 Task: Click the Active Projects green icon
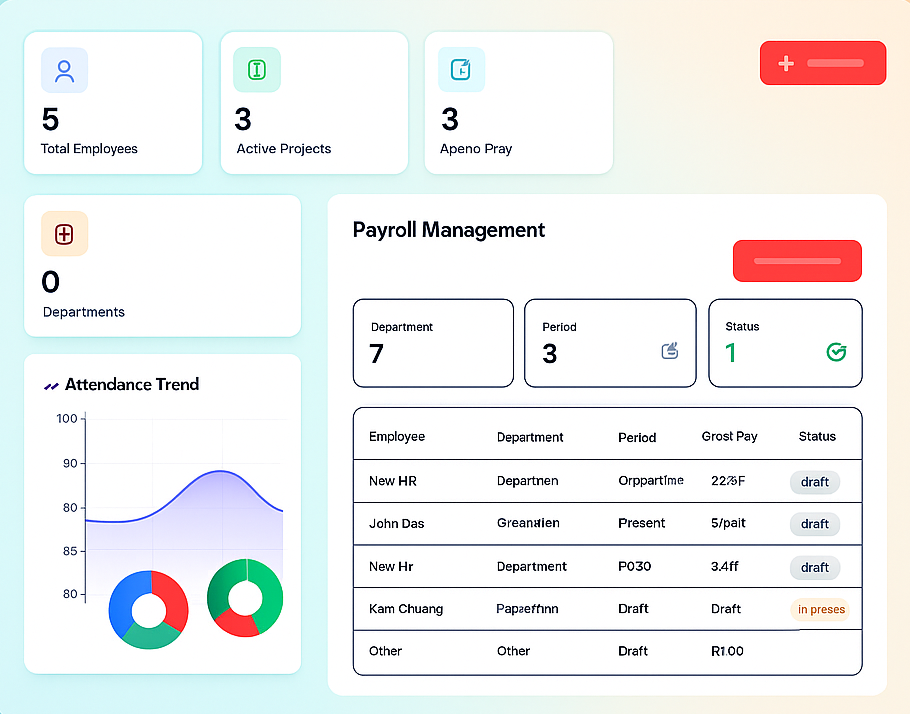coord(257,70)
